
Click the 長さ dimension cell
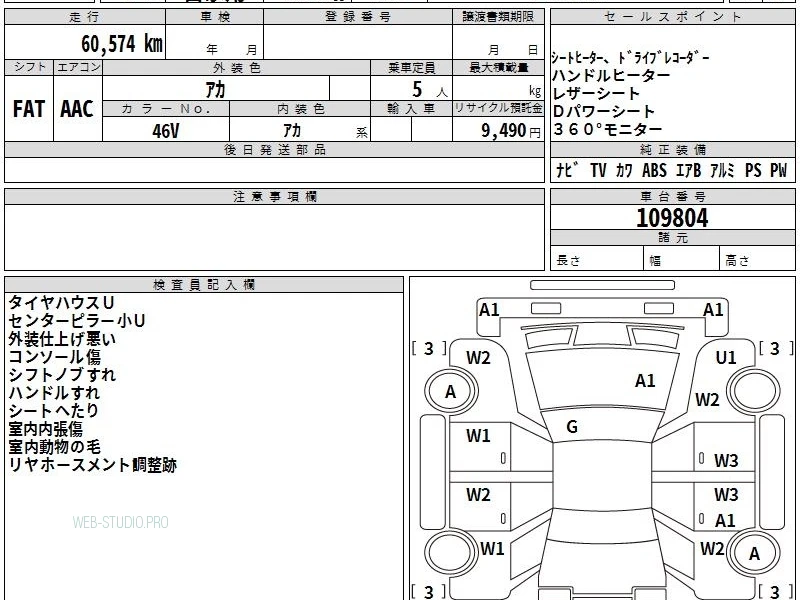[597, 260]
